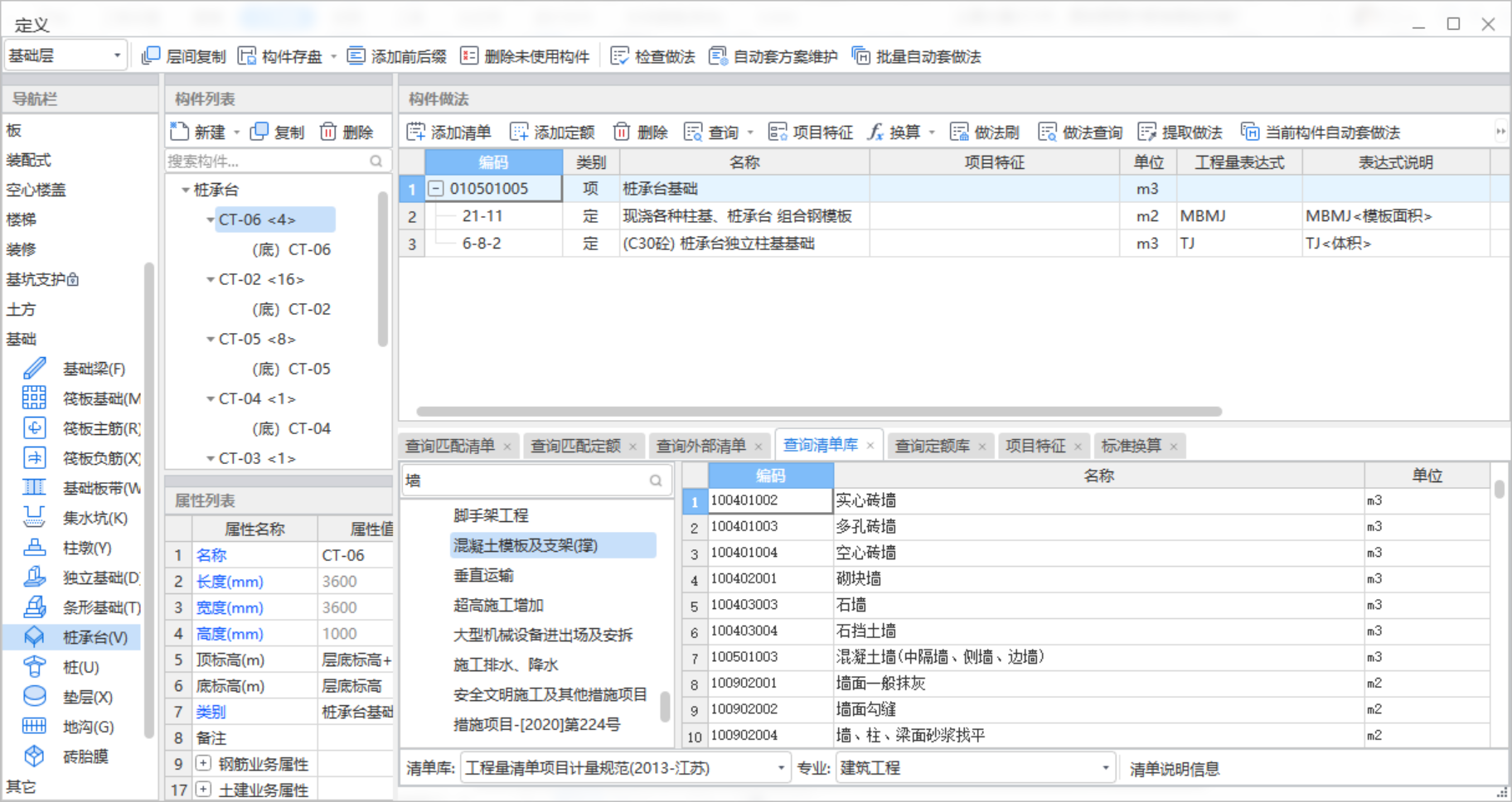Switch to 项目特征 bottom tab
1512x802 pixels.
(x=1035, y=446)
